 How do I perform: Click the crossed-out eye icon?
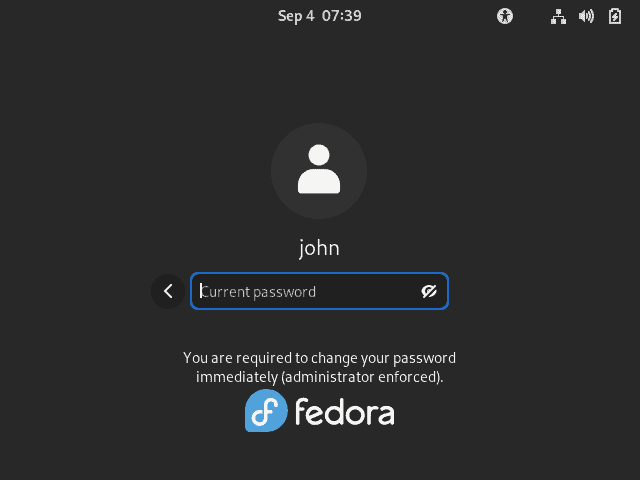[x=430, y=291]
